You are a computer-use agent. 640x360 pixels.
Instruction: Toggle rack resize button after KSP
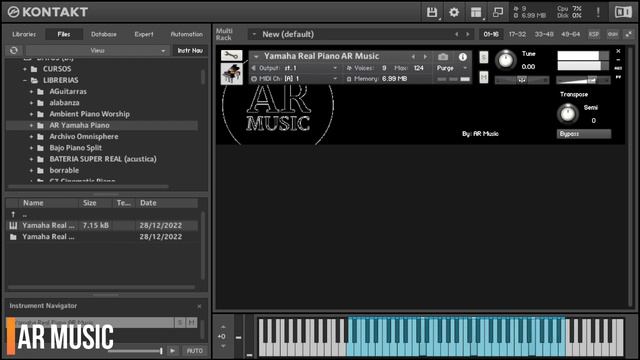pyautogui.click(x=629, y=34)
